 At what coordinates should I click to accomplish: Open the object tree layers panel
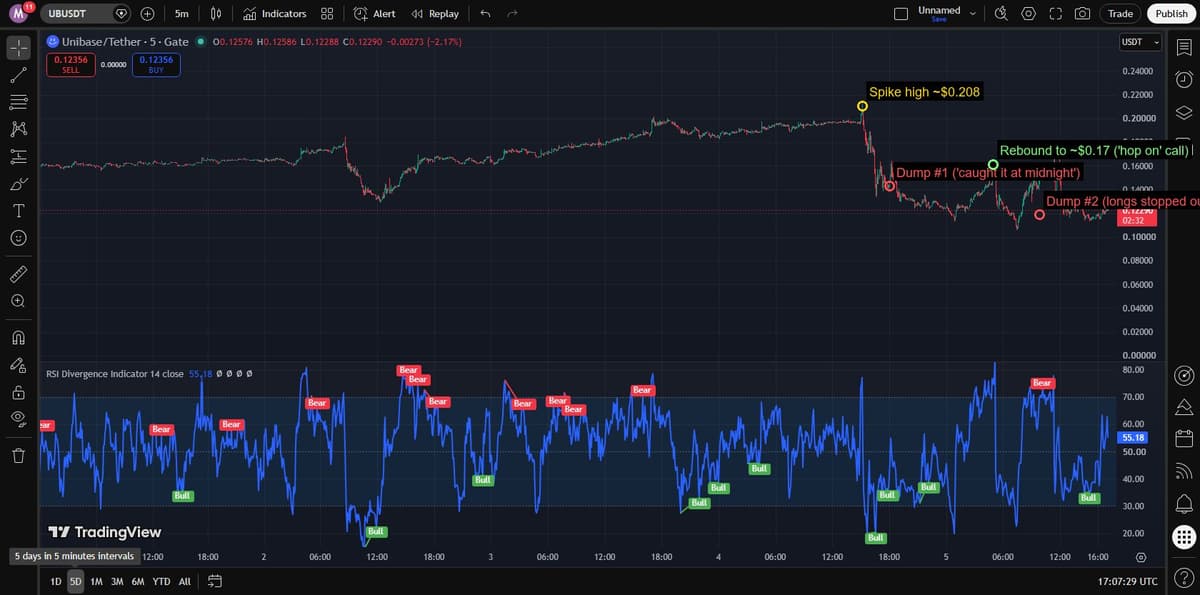(1183, 111)
